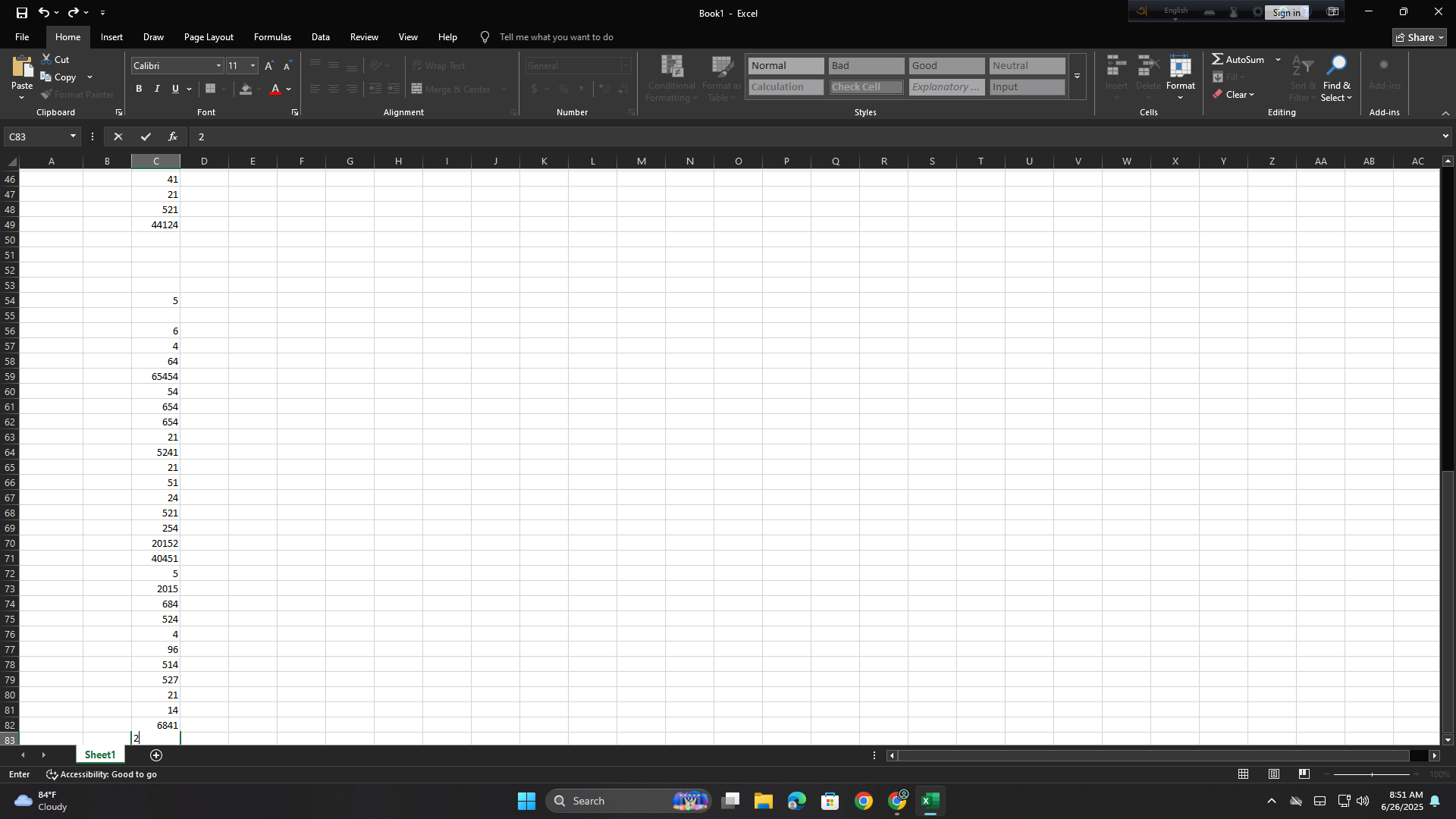The width and height of the screenshot is (1456, 819).
Task: Click the Accessibility: Good to go status
Action: (x=102, y=774)
